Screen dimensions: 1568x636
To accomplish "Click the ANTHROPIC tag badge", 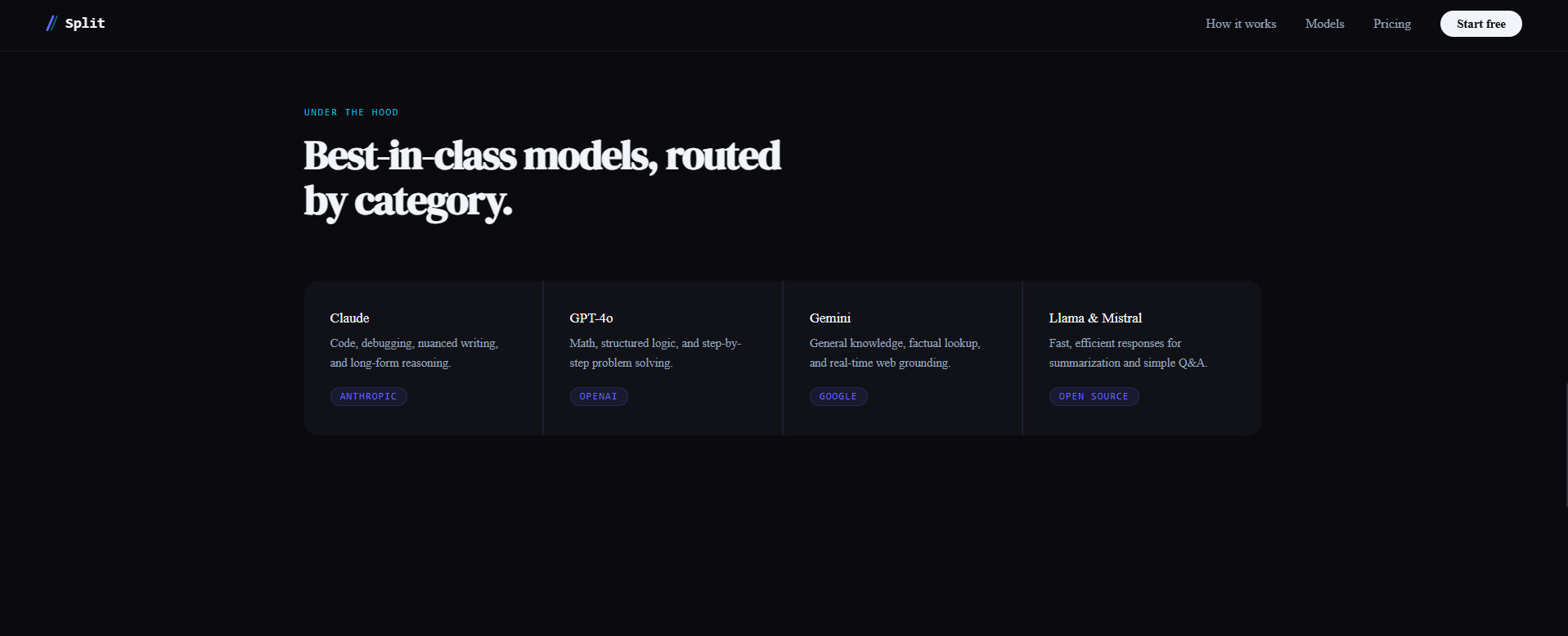I will 368,396.
